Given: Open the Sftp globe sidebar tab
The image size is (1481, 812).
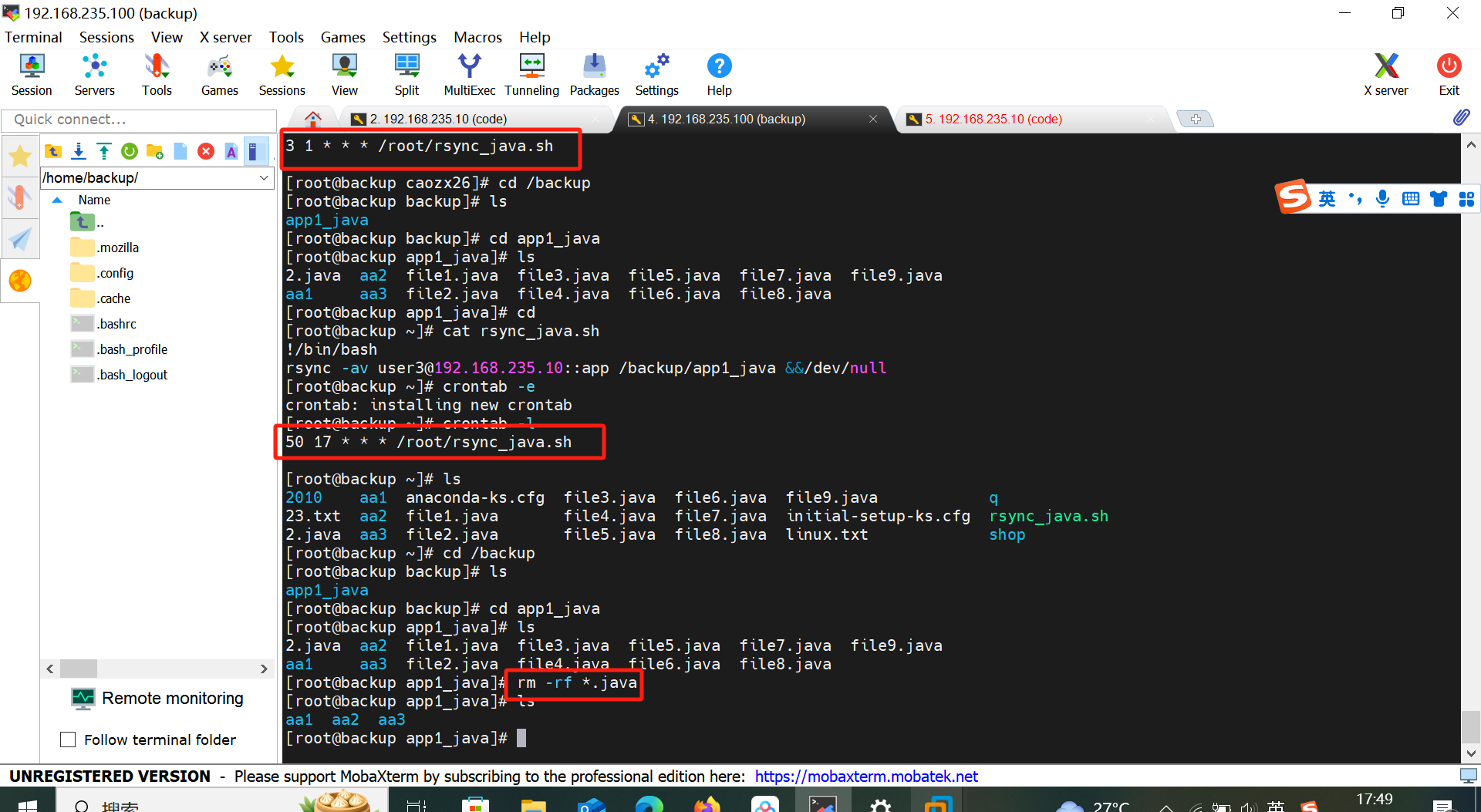Looking at the screenshot, I should pos(20,281).
